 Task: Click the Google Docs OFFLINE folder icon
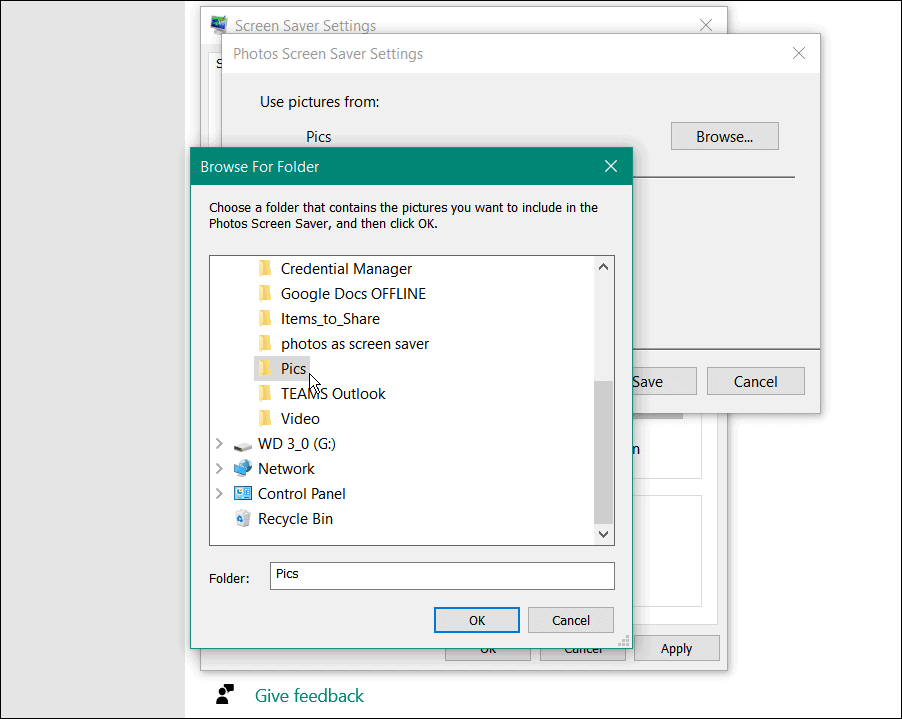tap(265, 293)
